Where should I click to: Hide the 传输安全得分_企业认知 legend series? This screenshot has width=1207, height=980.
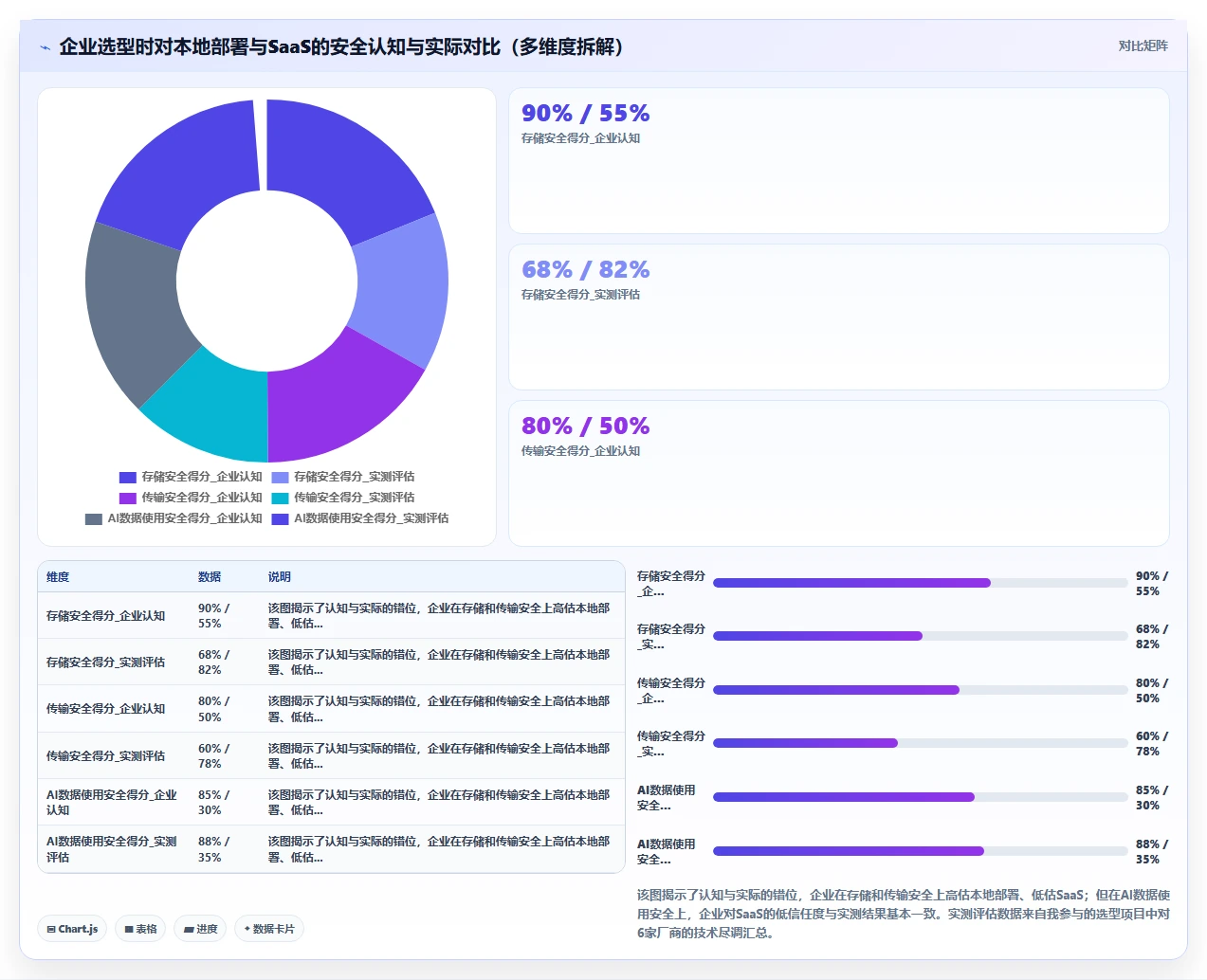191,498
